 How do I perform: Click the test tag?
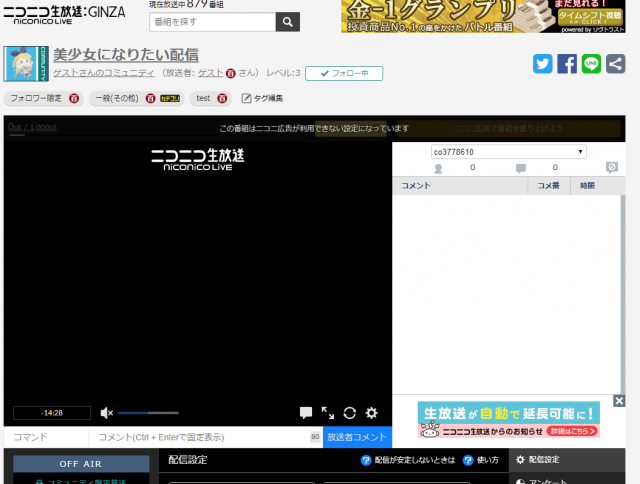203,98
